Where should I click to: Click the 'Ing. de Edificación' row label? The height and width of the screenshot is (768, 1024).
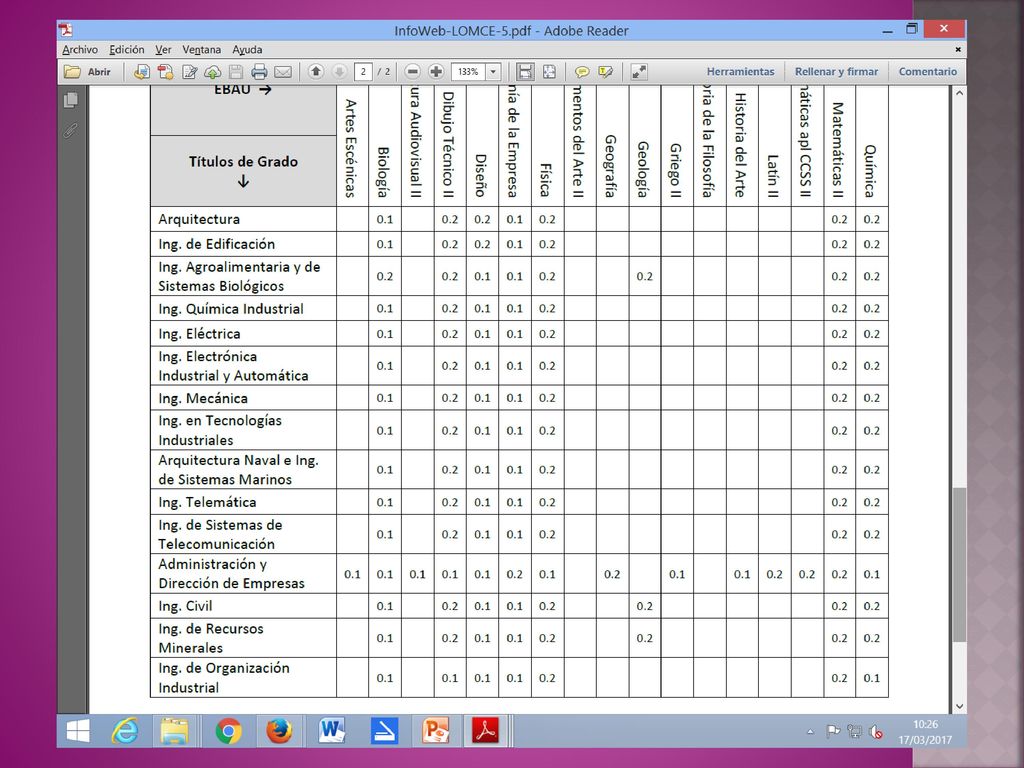(216, 244)
